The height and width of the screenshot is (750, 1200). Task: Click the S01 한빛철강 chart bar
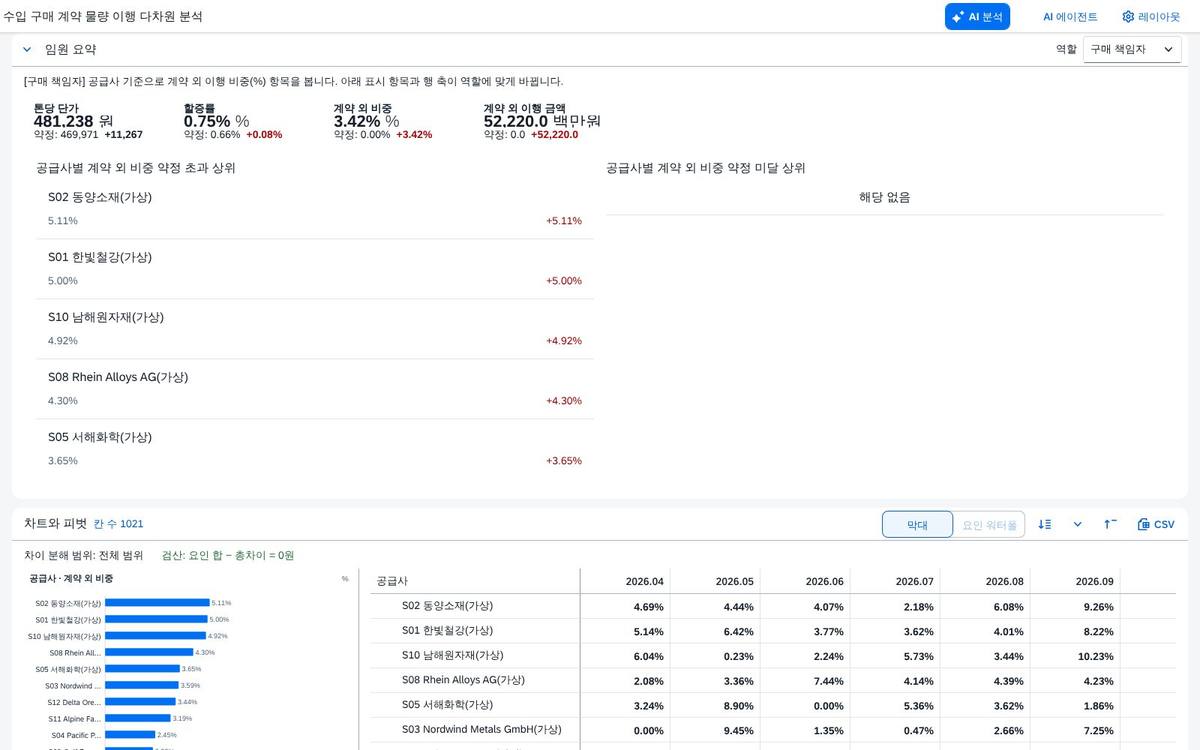156,619
